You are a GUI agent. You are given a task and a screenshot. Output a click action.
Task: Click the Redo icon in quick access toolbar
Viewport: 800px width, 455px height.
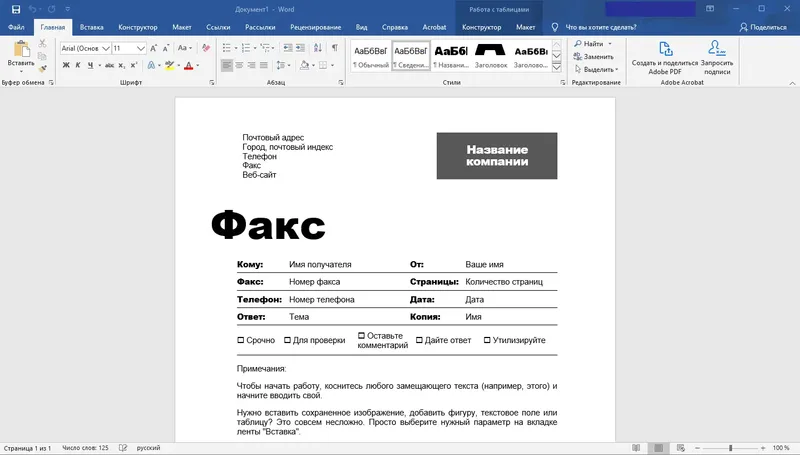52,9
